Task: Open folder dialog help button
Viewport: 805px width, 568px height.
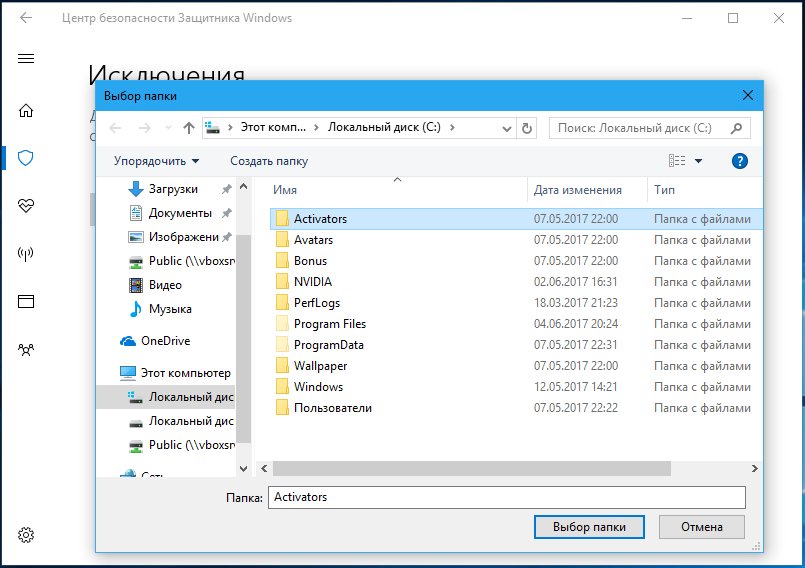Action: pyautogui.click(x=739, y=161)
